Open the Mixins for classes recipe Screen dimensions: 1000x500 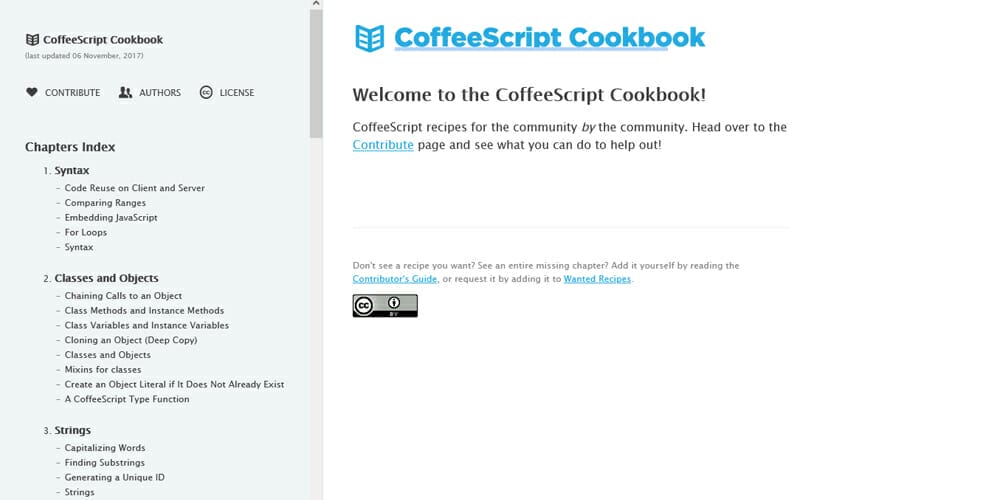click(x=103, y=369)
